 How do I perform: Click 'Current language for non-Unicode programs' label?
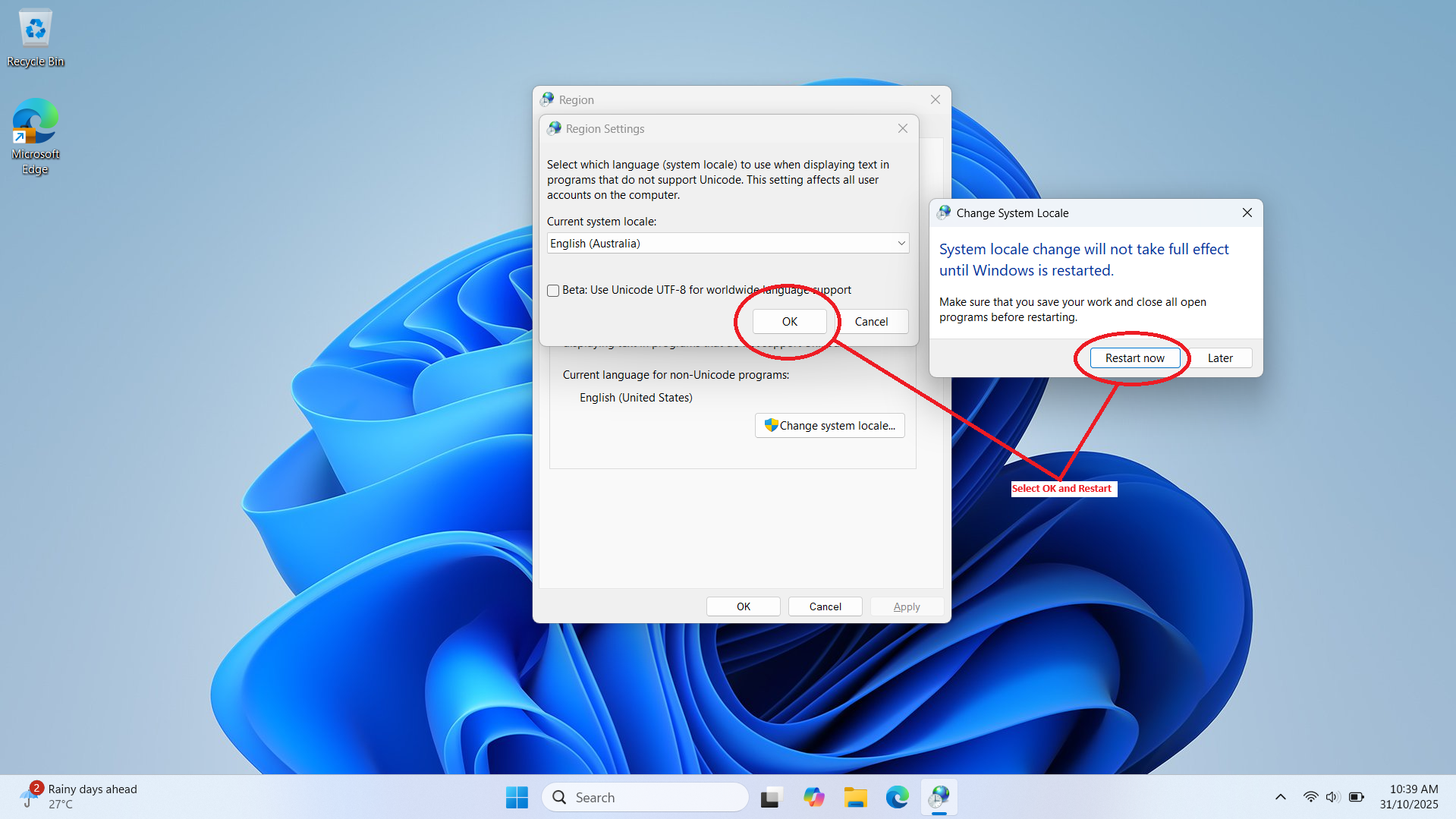pos(675,375)
